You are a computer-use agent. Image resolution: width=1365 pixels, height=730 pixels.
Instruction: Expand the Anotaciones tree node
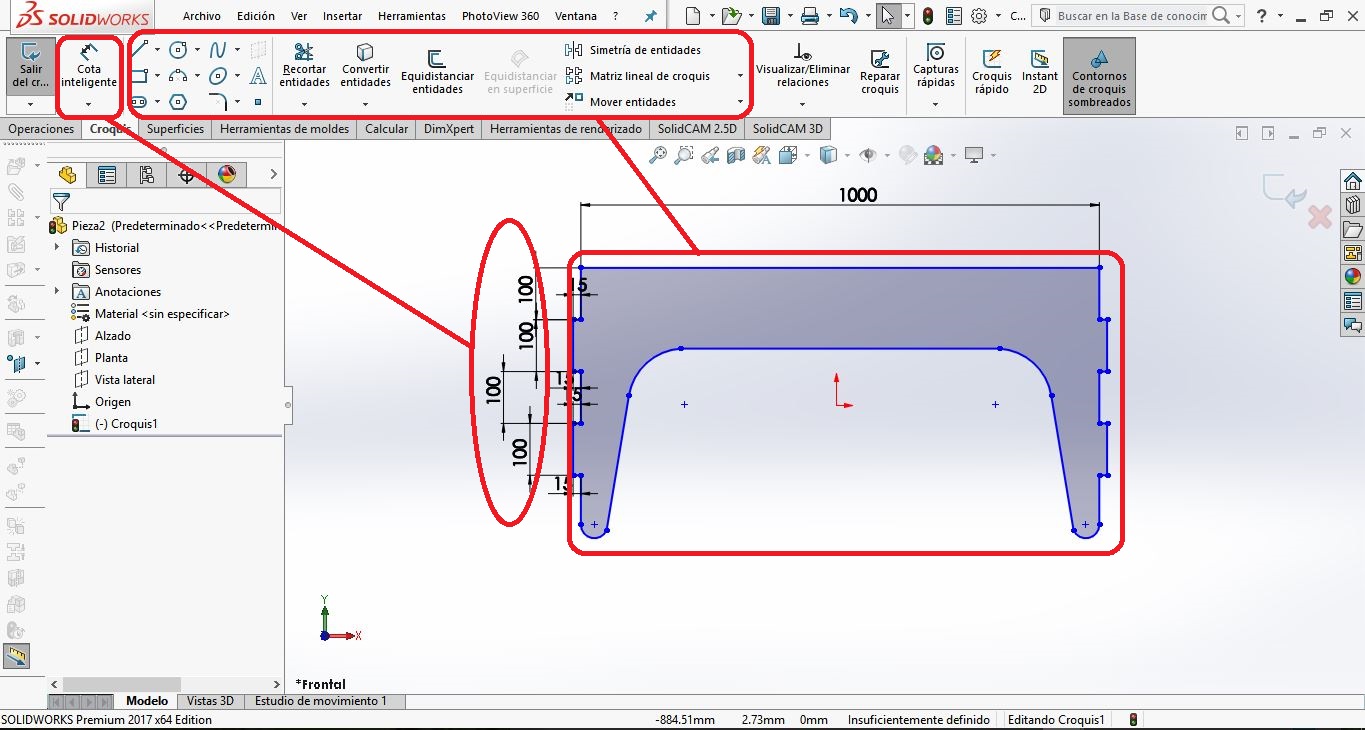click(57, 291)
